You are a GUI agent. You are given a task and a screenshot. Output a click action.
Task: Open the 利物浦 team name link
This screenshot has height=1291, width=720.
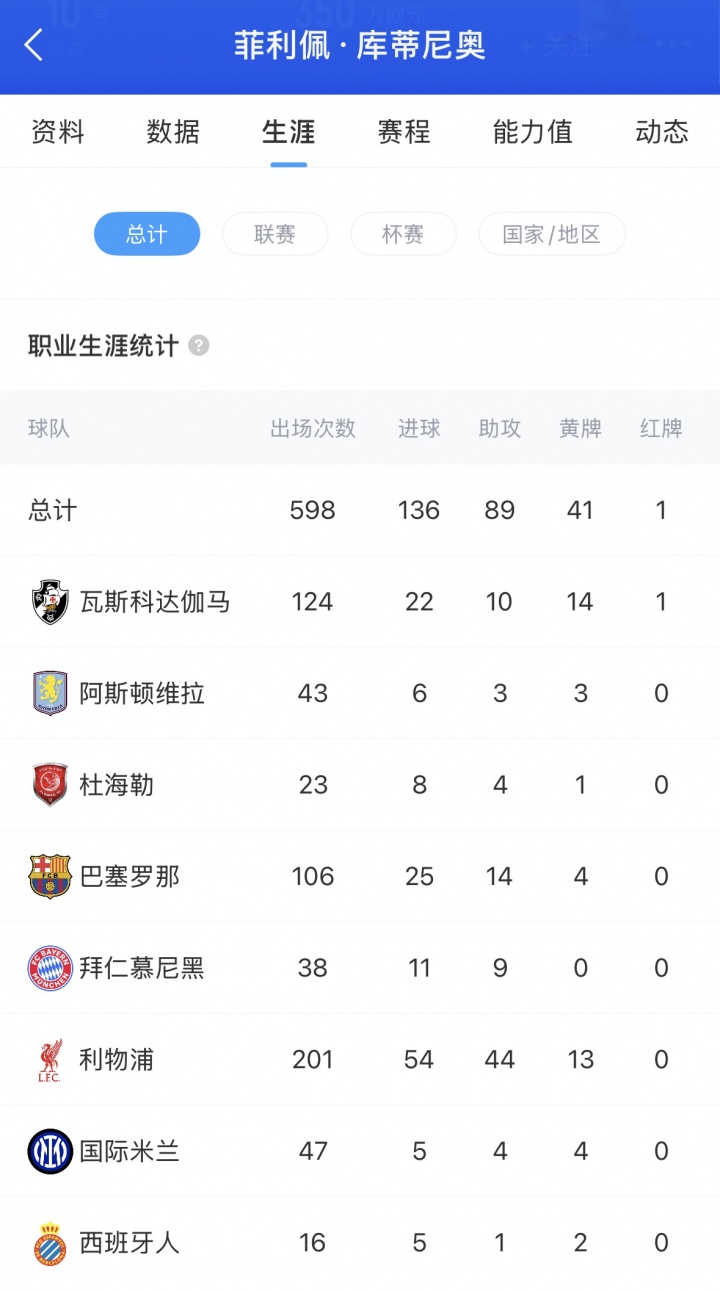[117, 1060]
